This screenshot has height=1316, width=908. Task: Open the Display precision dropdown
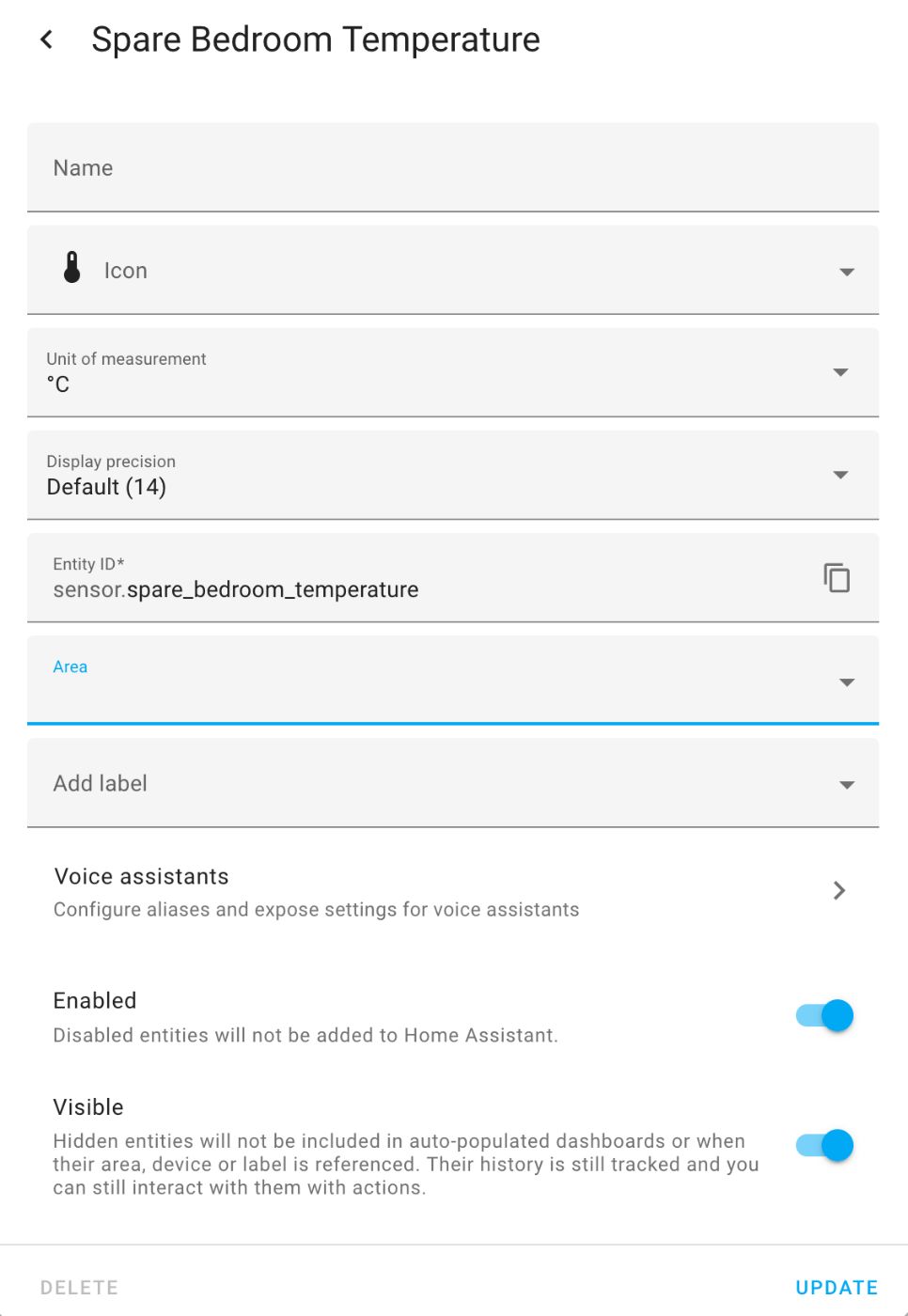click(839, 475)
